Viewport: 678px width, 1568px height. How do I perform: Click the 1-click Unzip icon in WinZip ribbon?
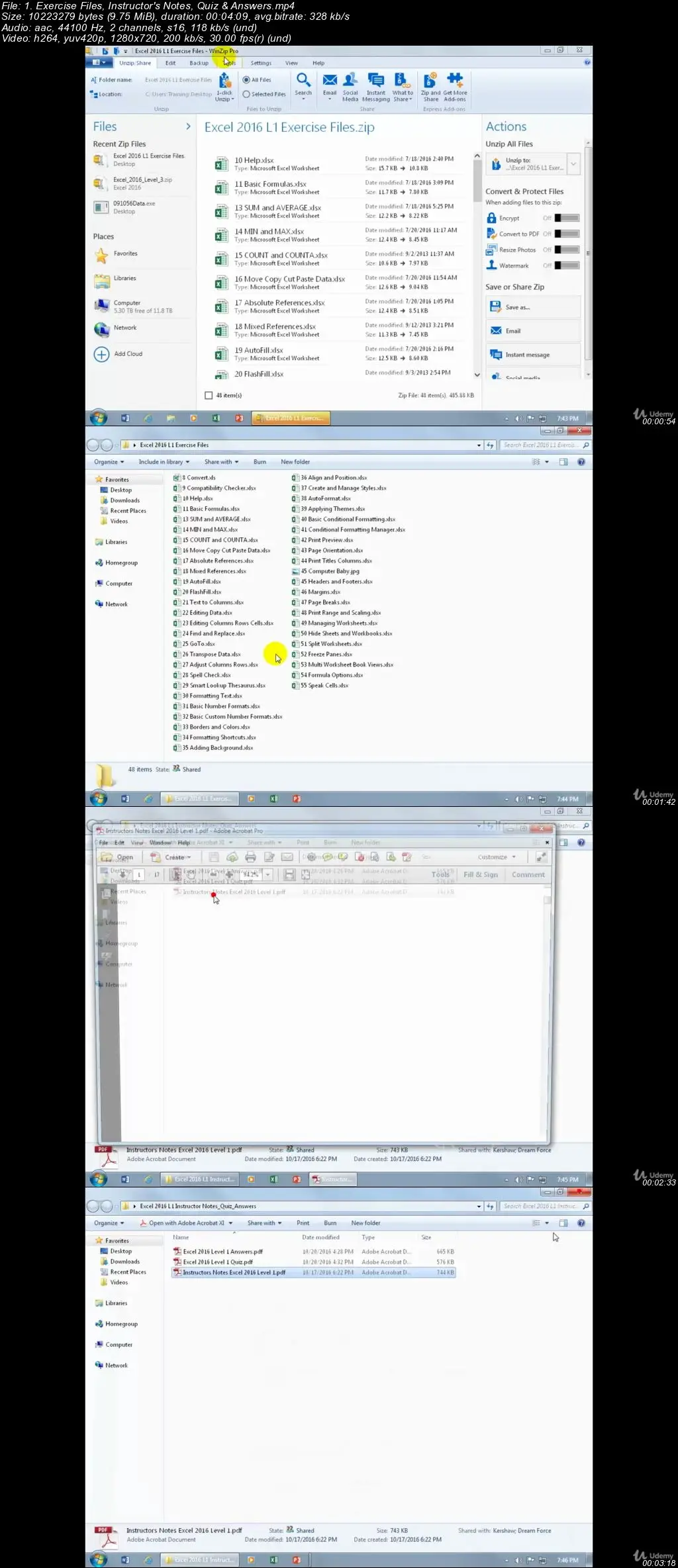224,87
